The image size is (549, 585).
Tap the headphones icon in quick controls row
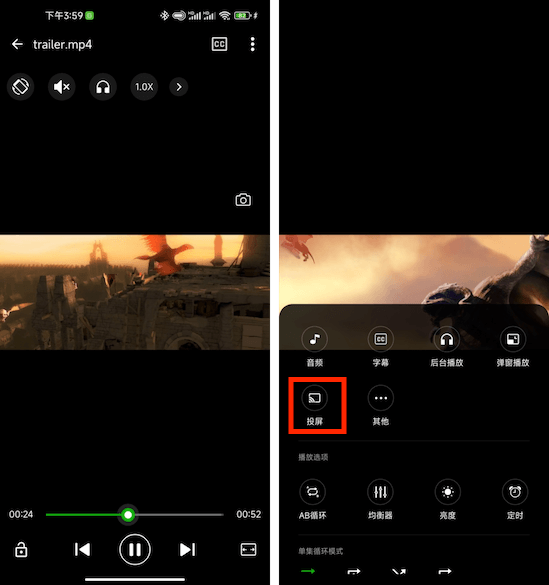[x=103, y=87]
